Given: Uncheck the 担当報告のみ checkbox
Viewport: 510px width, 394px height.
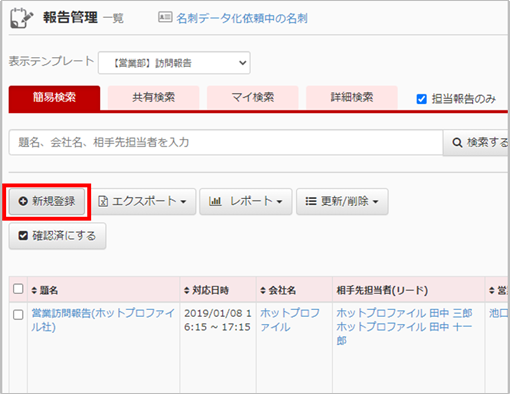Looking at the screenshot, I should coord(422,99).
